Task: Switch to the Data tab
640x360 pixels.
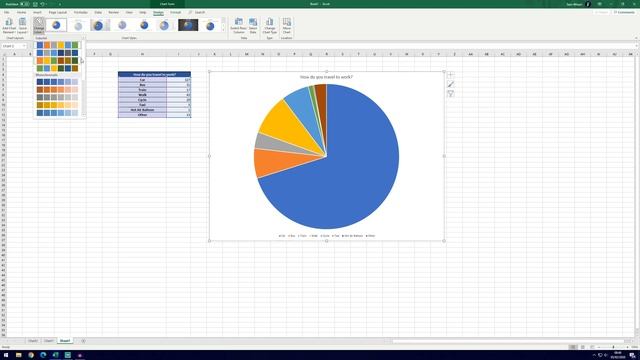Action: point(98,13)
